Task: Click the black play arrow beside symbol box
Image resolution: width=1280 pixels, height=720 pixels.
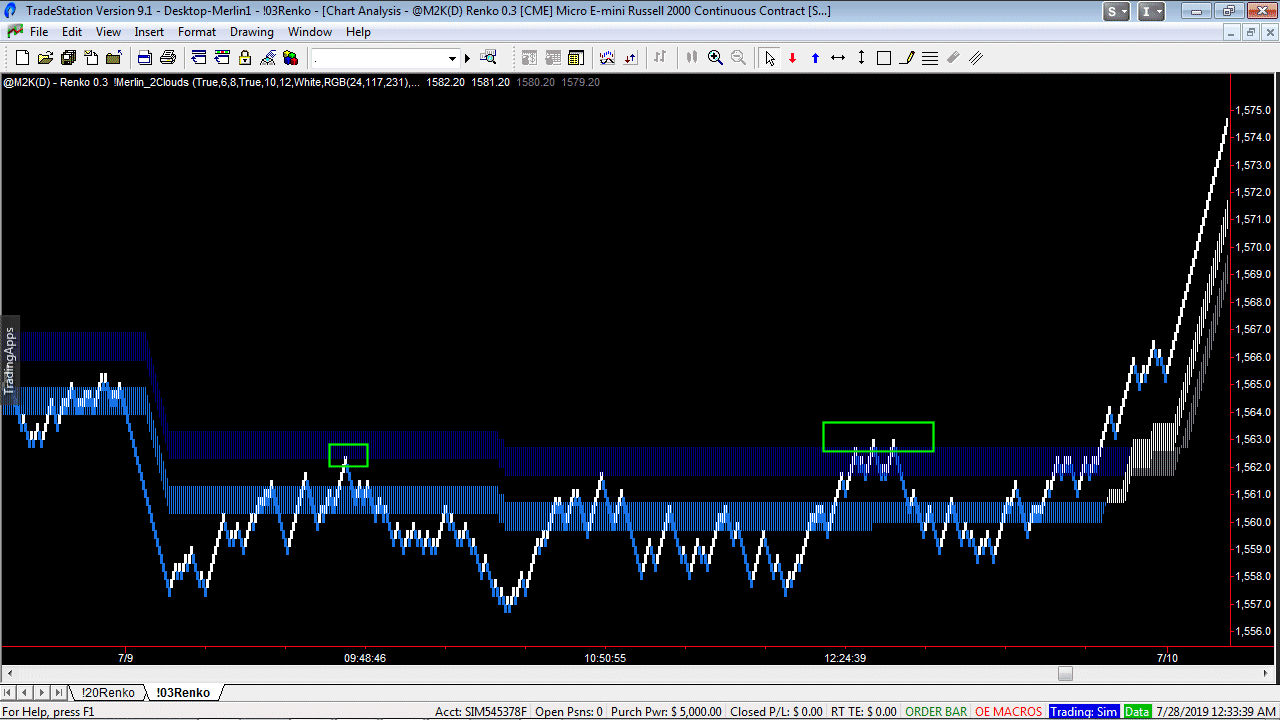Action: [x=467, y=58]
